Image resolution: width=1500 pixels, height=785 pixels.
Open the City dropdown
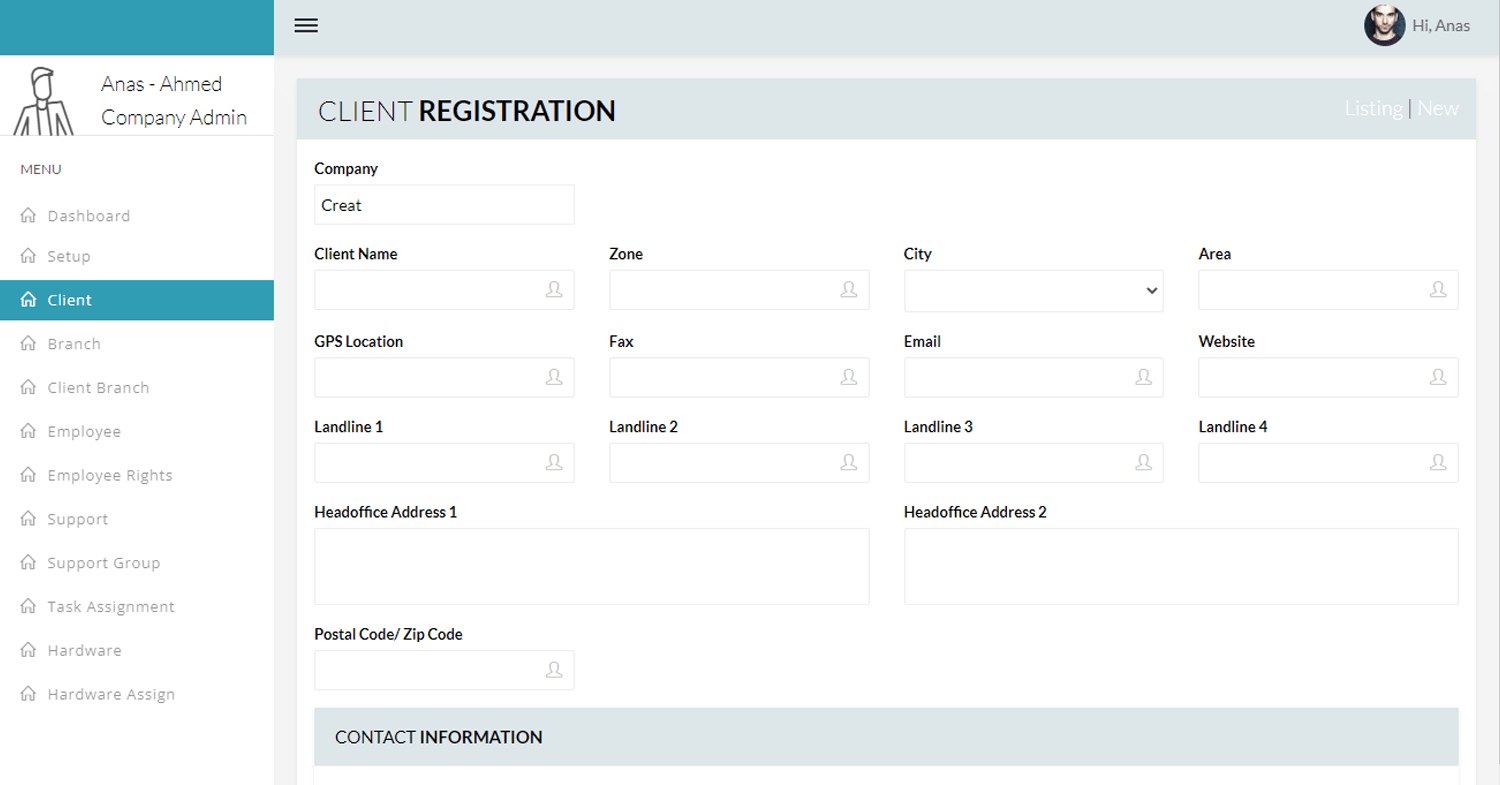[1033, 291]
